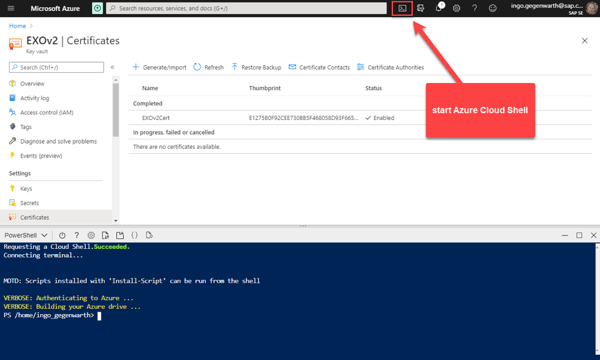The height and width of the screenshot is (360, 600).
Task: Start Azure Cloud Shell from top bar
Action: pyautogui.click(x=402, y=8)
